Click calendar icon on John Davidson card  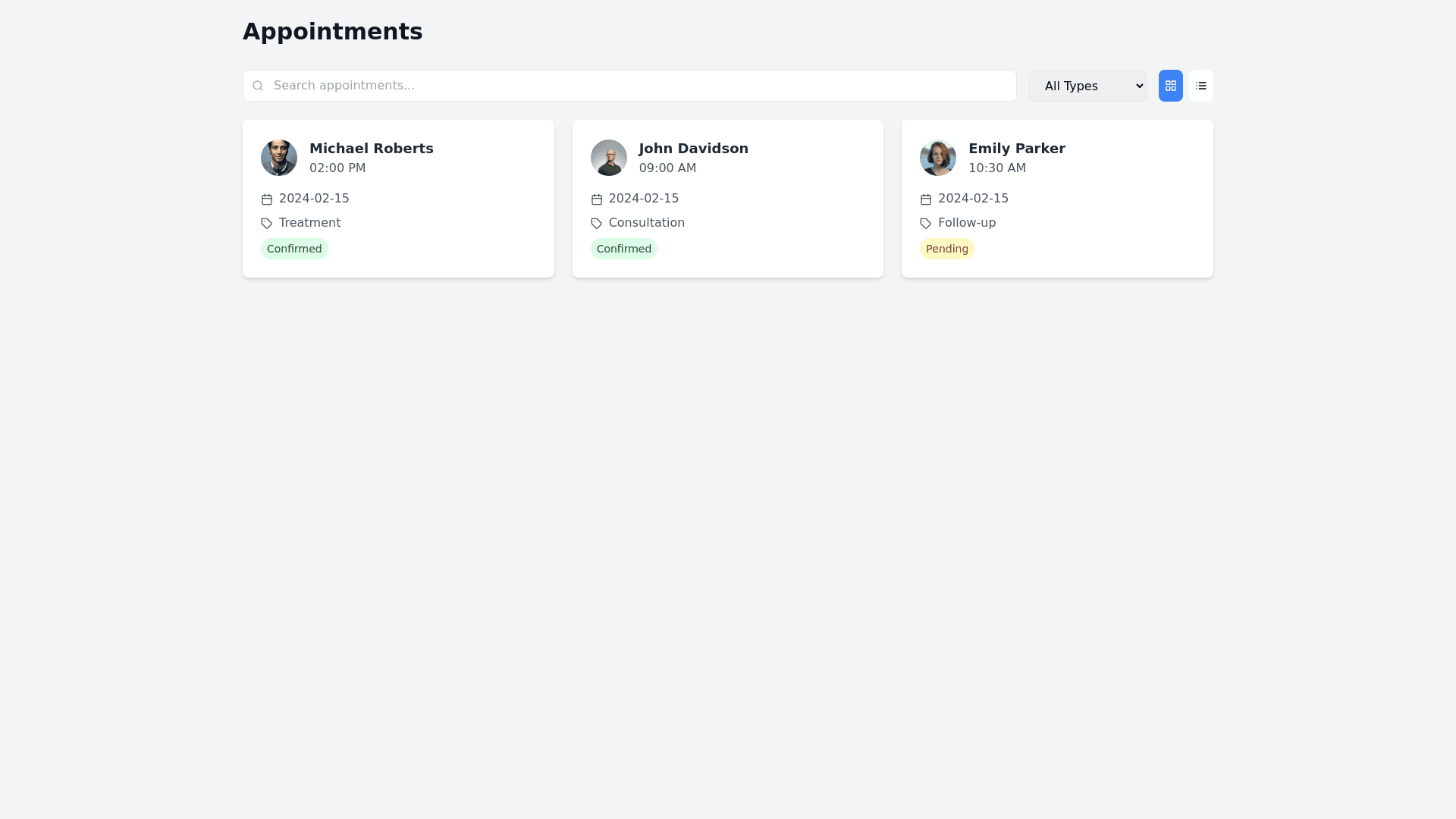coord(596,199)
